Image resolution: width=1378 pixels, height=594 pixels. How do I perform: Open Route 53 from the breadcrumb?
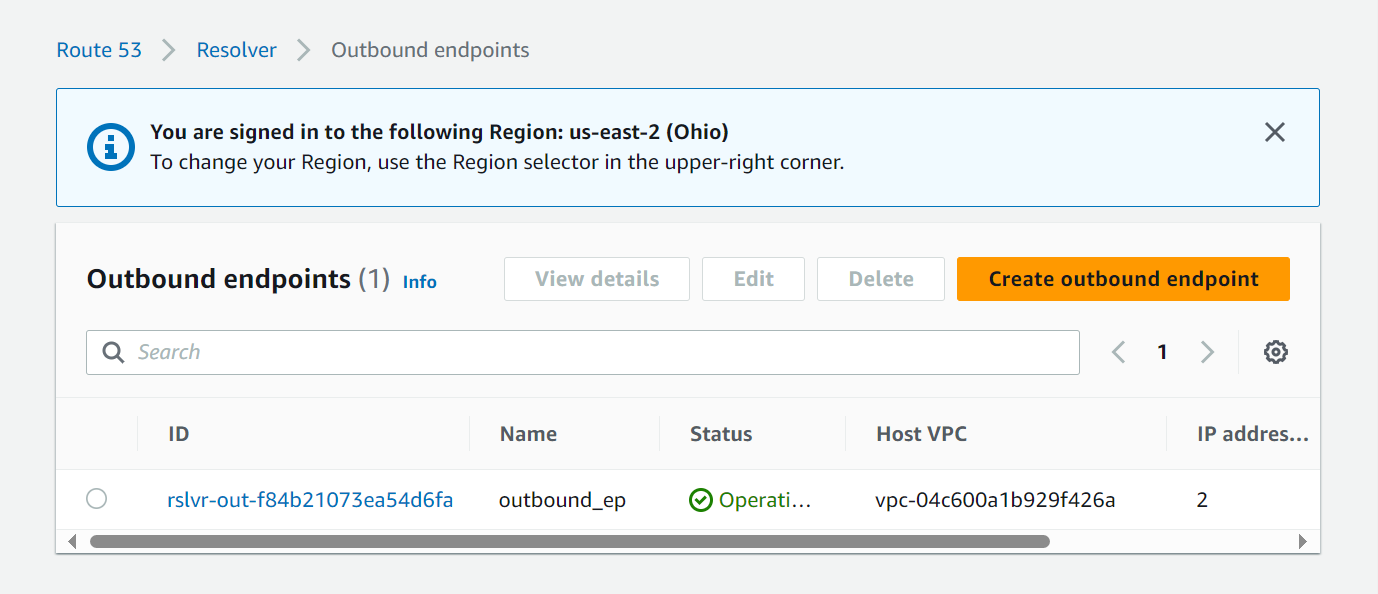99,49
